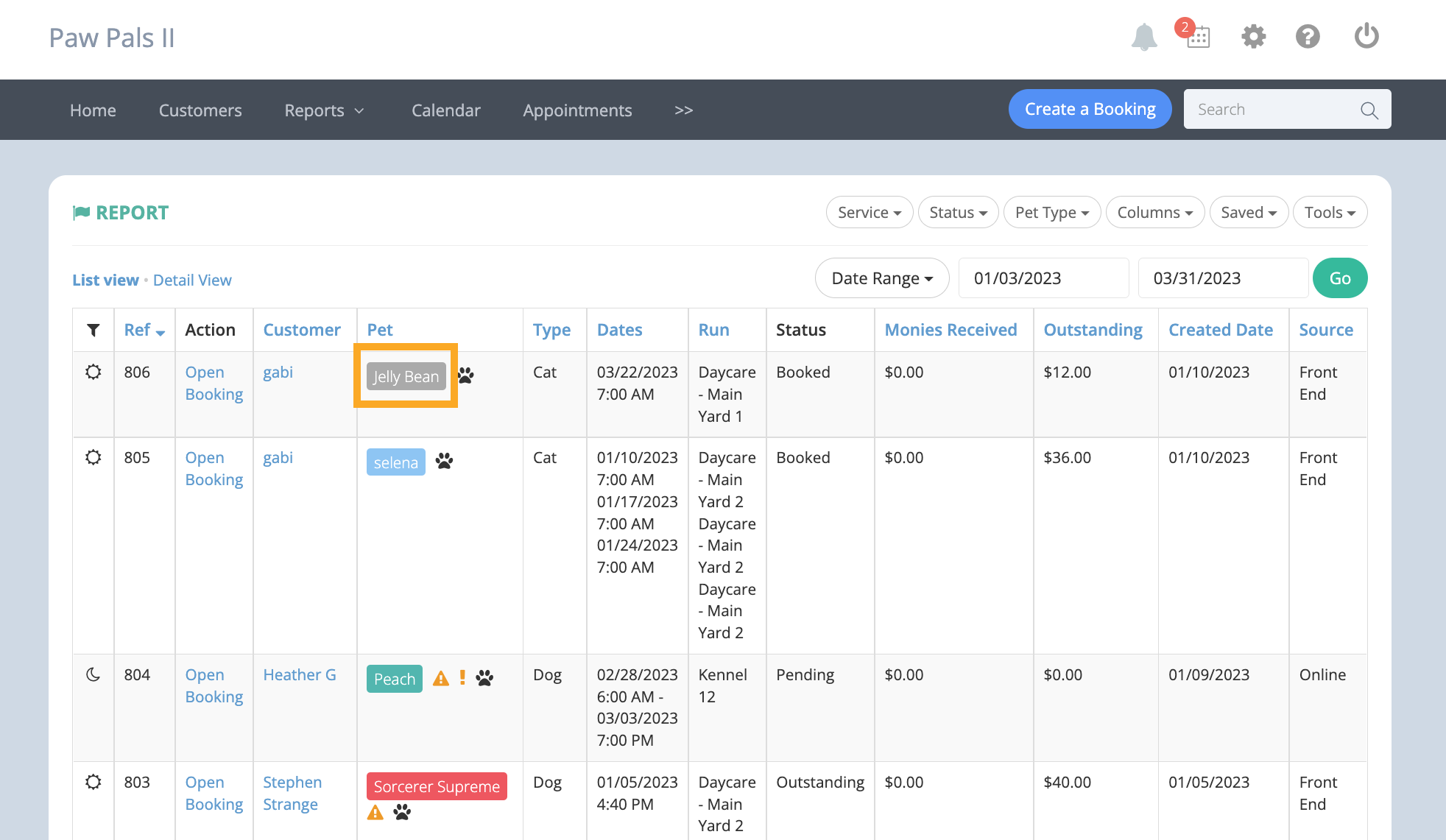
Task: Sort by Dates column header
Action: (619, 330)
